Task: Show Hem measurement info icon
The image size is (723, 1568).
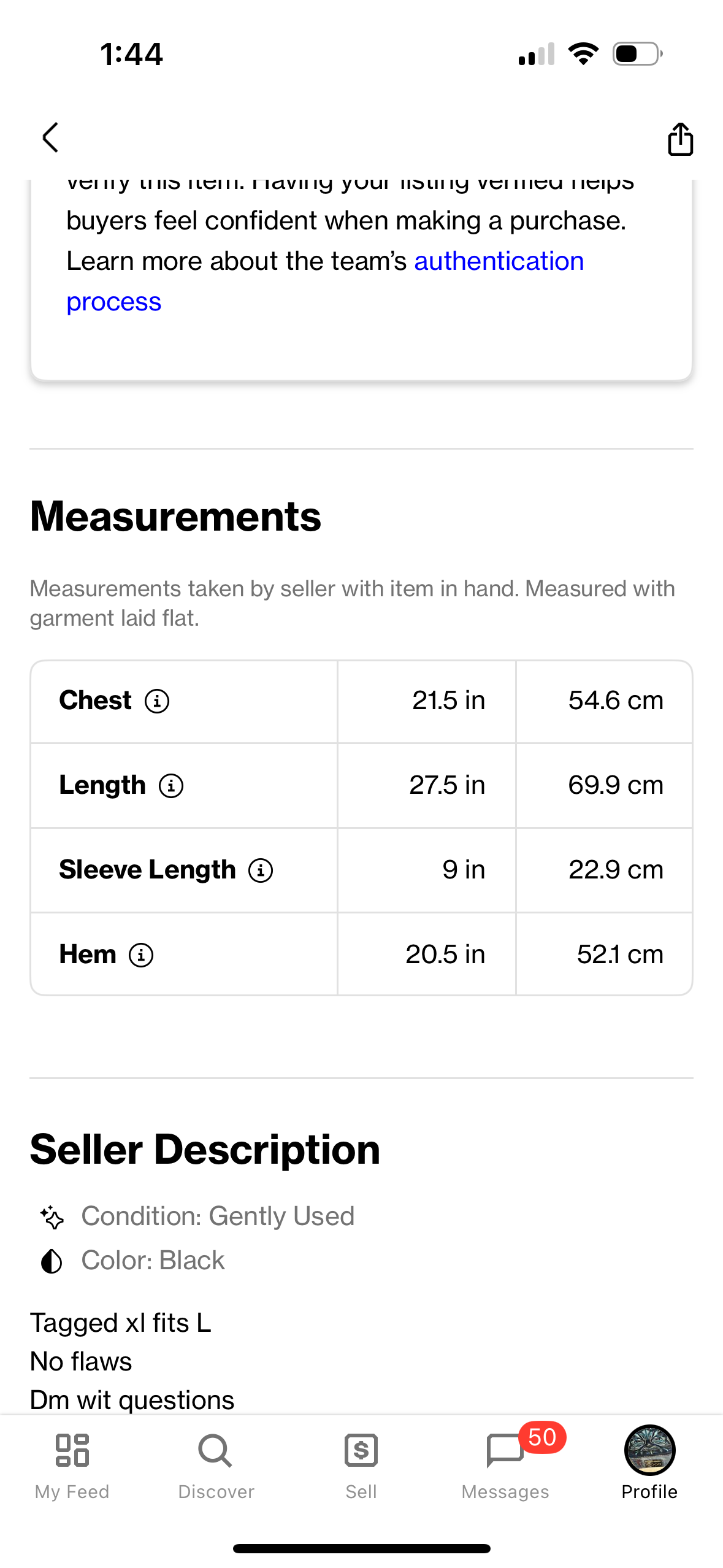Action: 141,955
